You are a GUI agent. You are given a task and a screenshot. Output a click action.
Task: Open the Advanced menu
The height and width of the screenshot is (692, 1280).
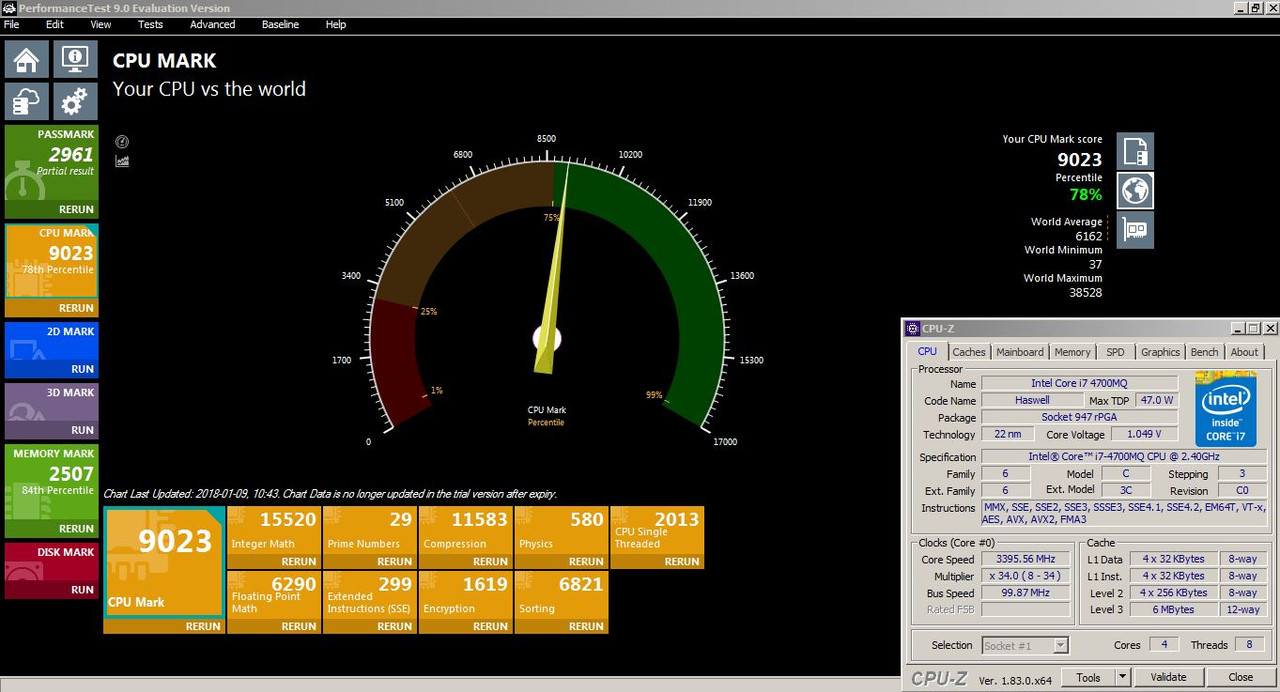[213, 24]
